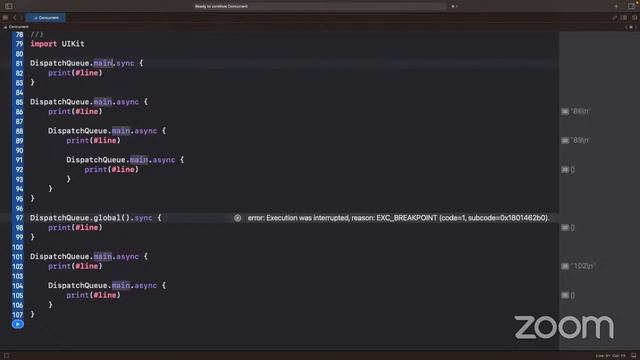Image resolution: width=640 pixels, height=360 pixels.
Task: Click DispatchQueue.main.async on line 85
Action: [84, 102]
